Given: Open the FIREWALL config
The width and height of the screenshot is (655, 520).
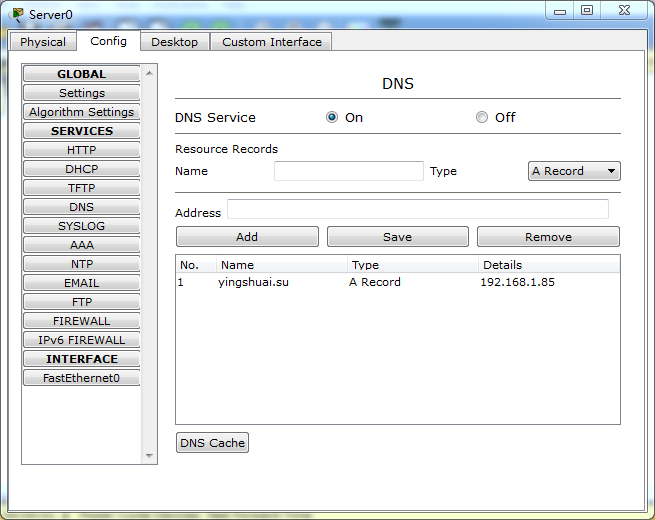Looking at the screenshot, I should pyautogui.click(x=81, y=321).
